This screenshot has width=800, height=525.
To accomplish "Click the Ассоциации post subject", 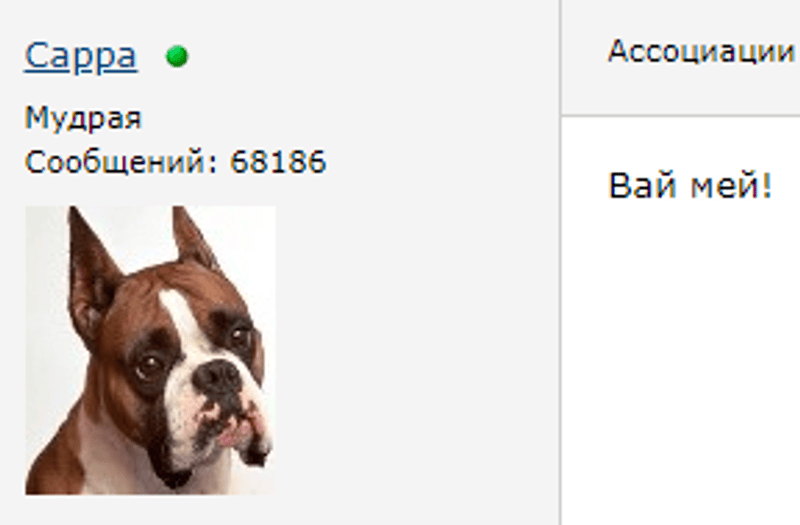I will pyautogui.click(x=701, y=53).
